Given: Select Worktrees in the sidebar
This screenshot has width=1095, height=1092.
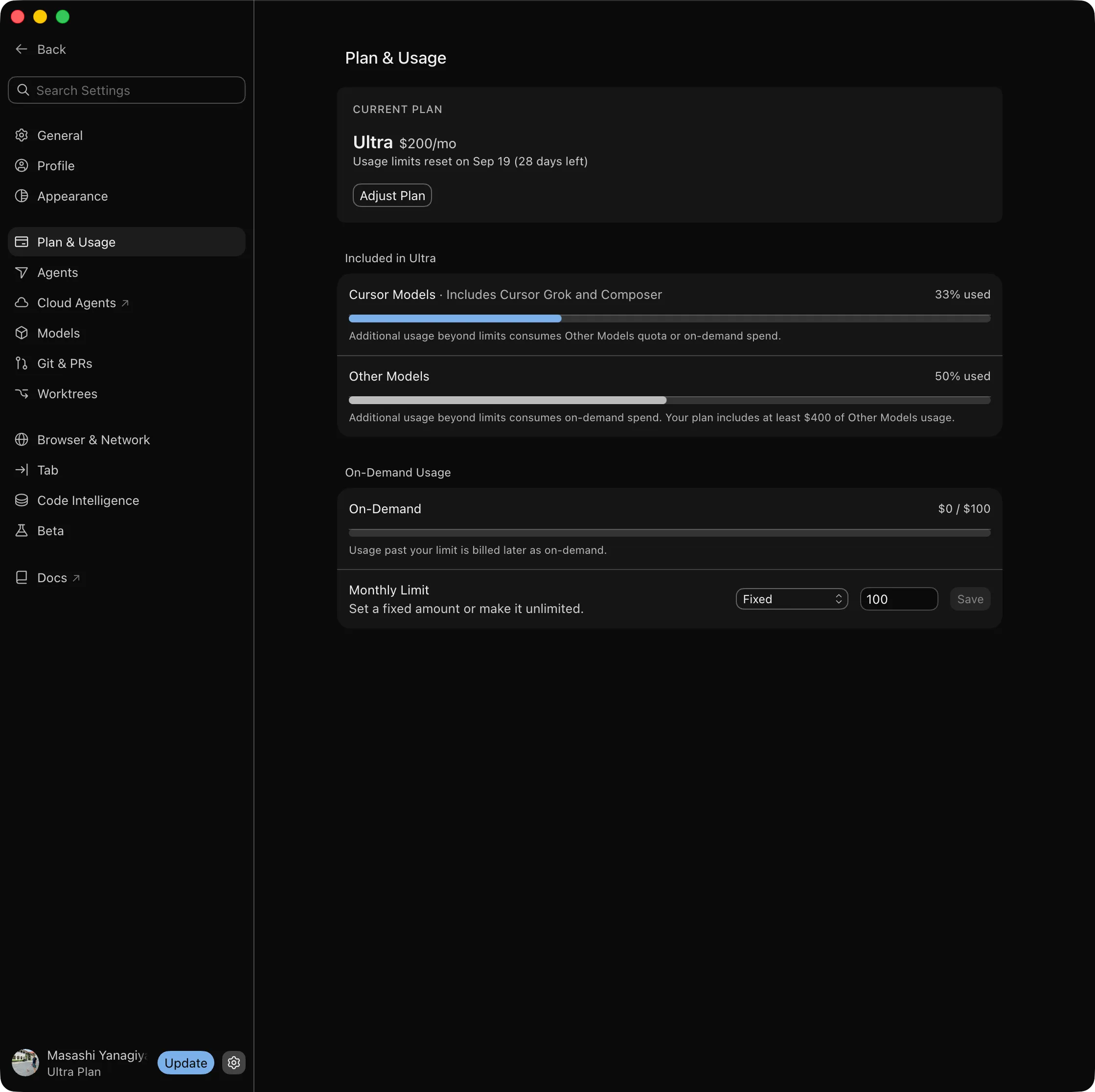Looking at the screenshot, I should click(x=126, y=394).
